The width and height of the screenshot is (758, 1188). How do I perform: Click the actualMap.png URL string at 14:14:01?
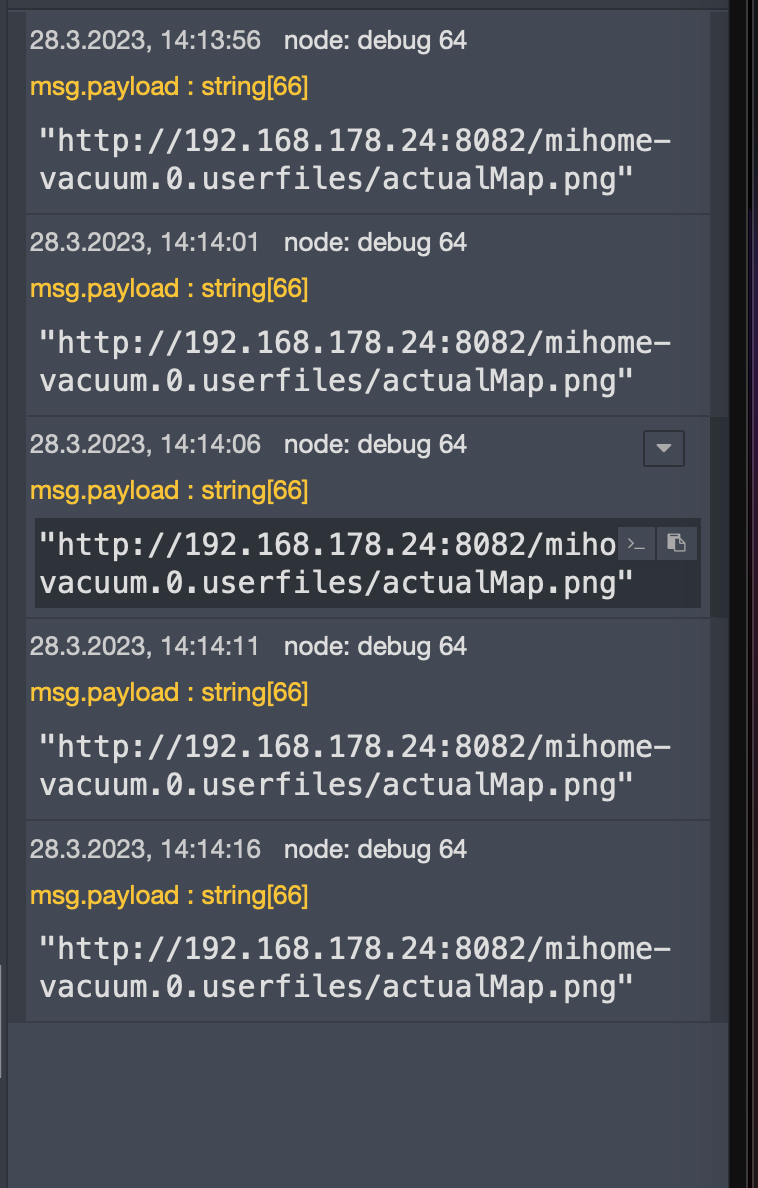(355, 362)
